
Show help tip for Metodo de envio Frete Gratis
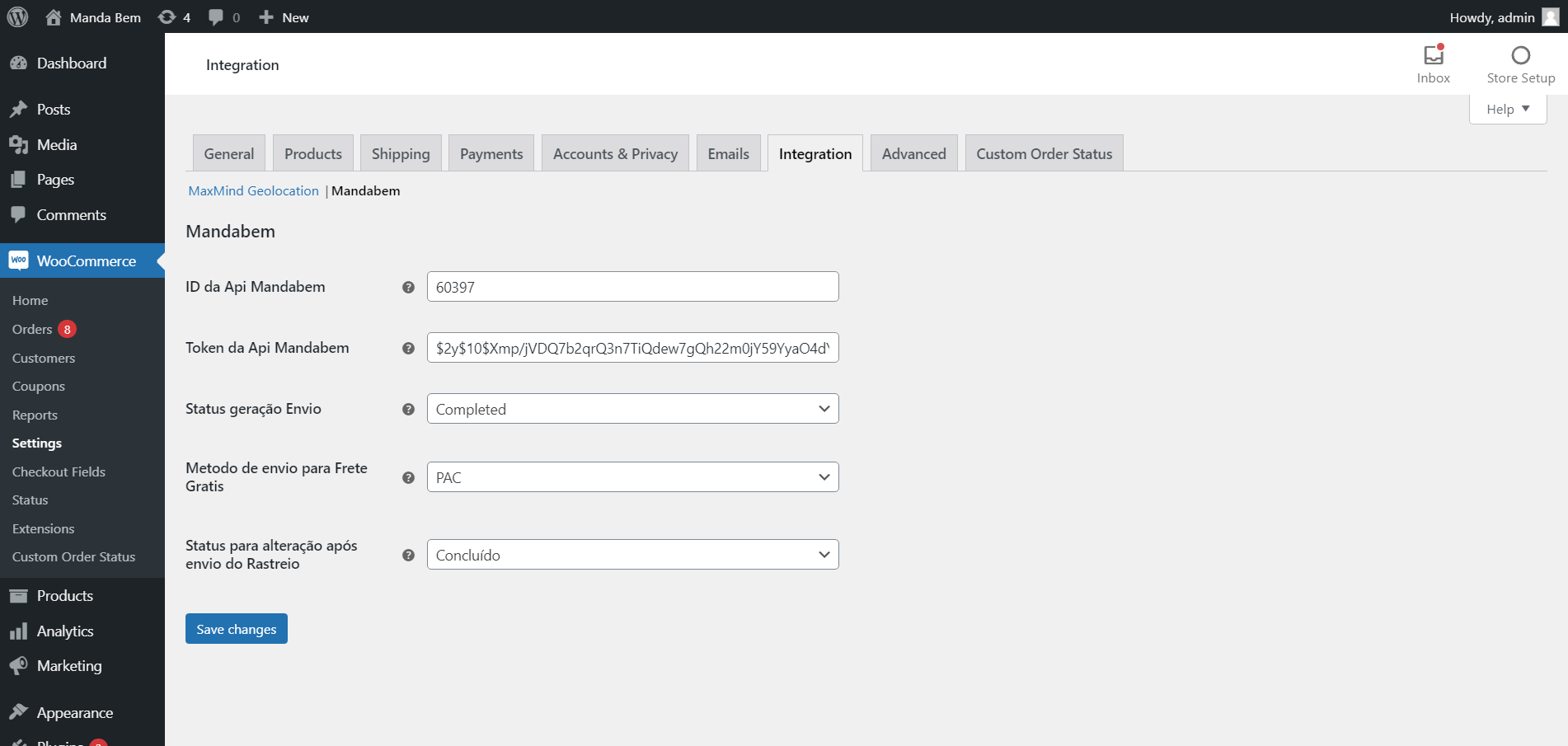[408, 477]
